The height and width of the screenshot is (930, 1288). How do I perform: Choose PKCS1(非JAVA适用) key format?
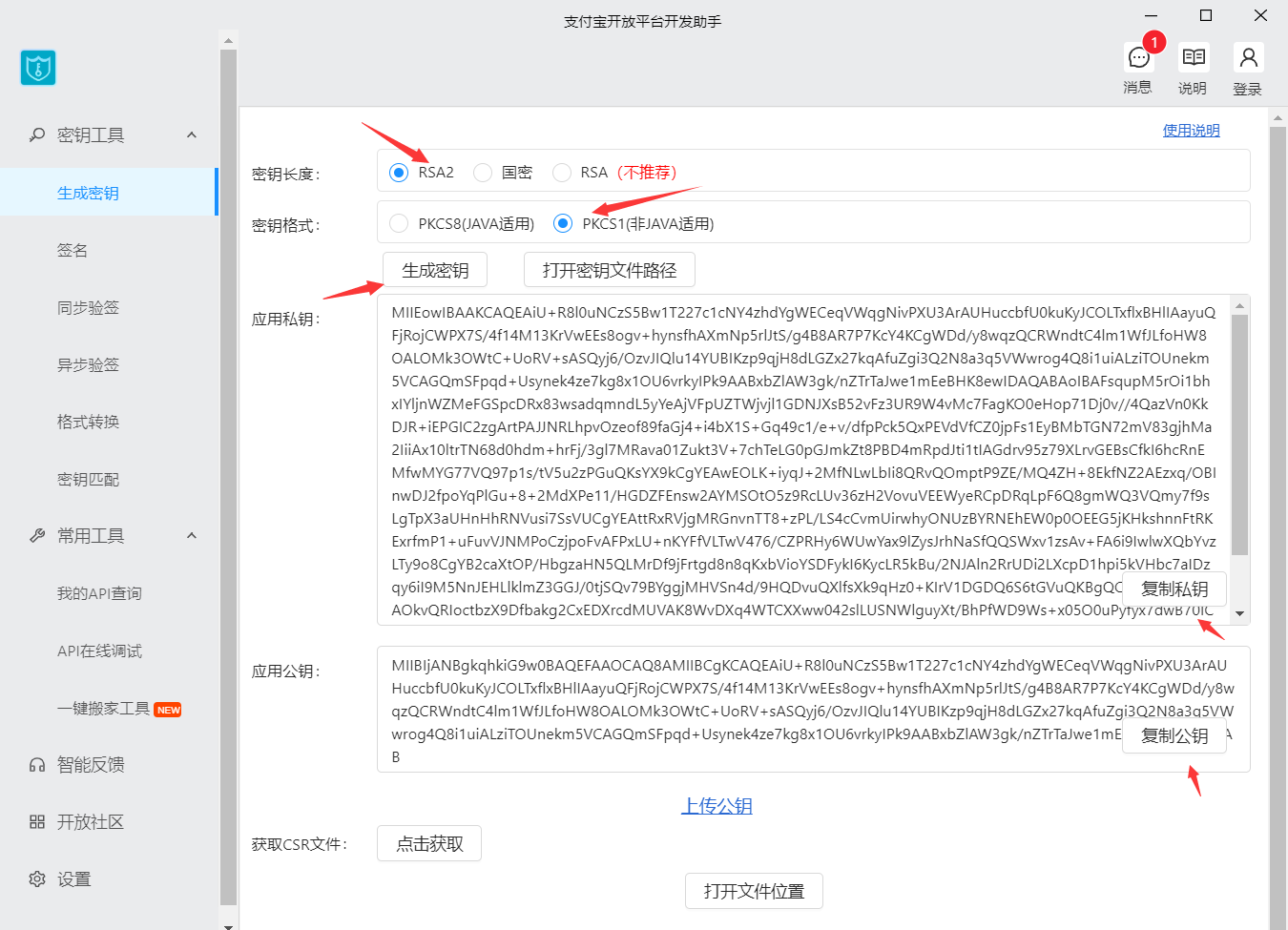pos(563,223)
